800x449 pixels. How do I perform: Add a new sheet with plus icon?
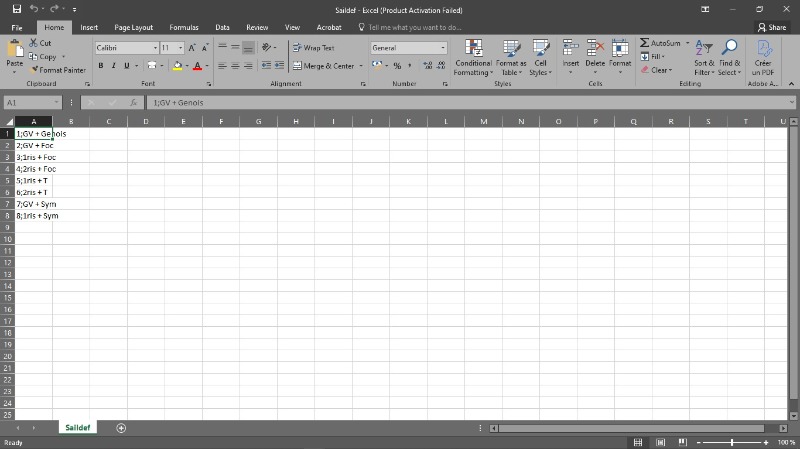(x=121, y=428)
